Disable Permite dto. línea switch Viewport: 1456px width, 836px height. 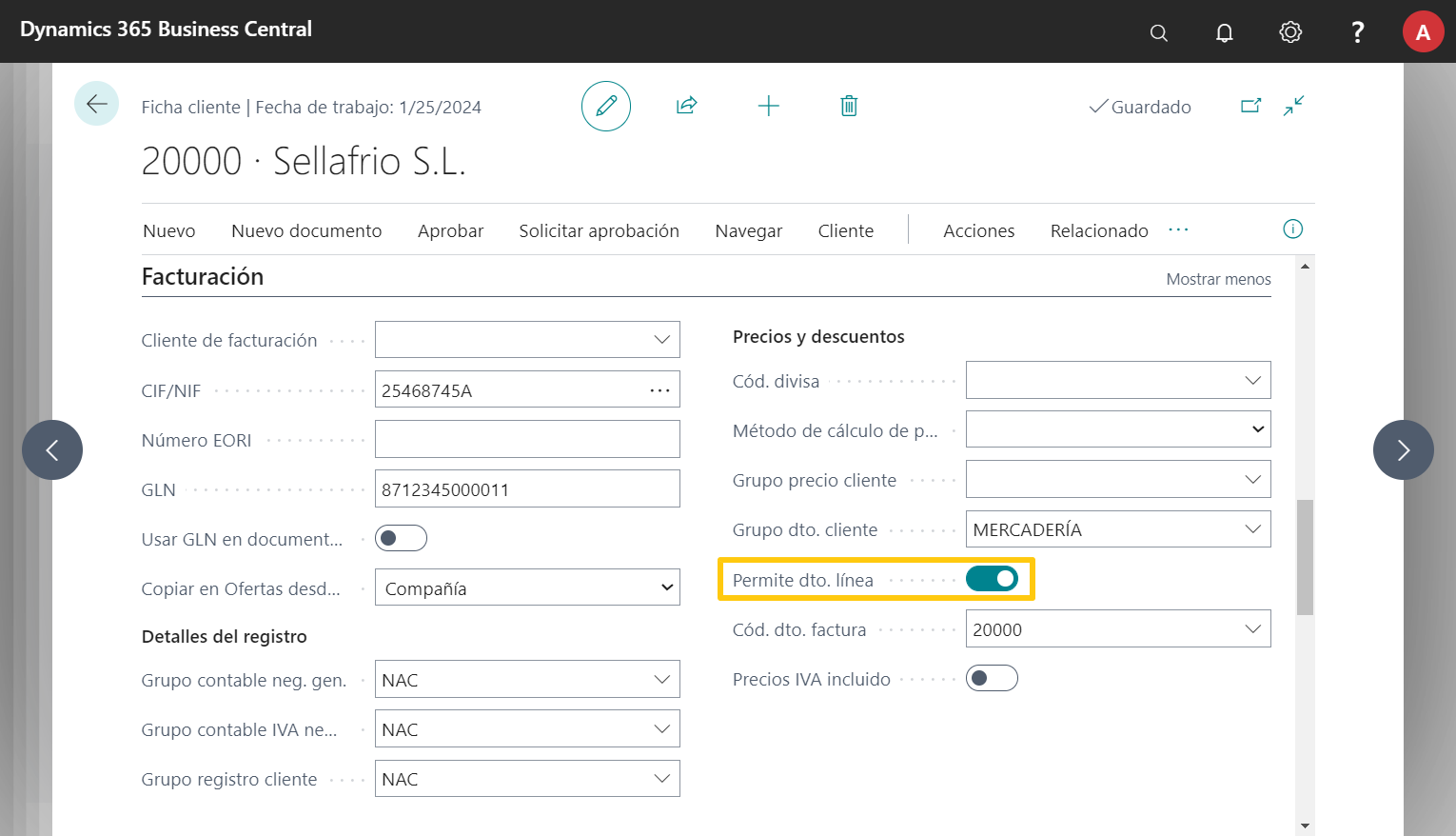pos(992,579)
